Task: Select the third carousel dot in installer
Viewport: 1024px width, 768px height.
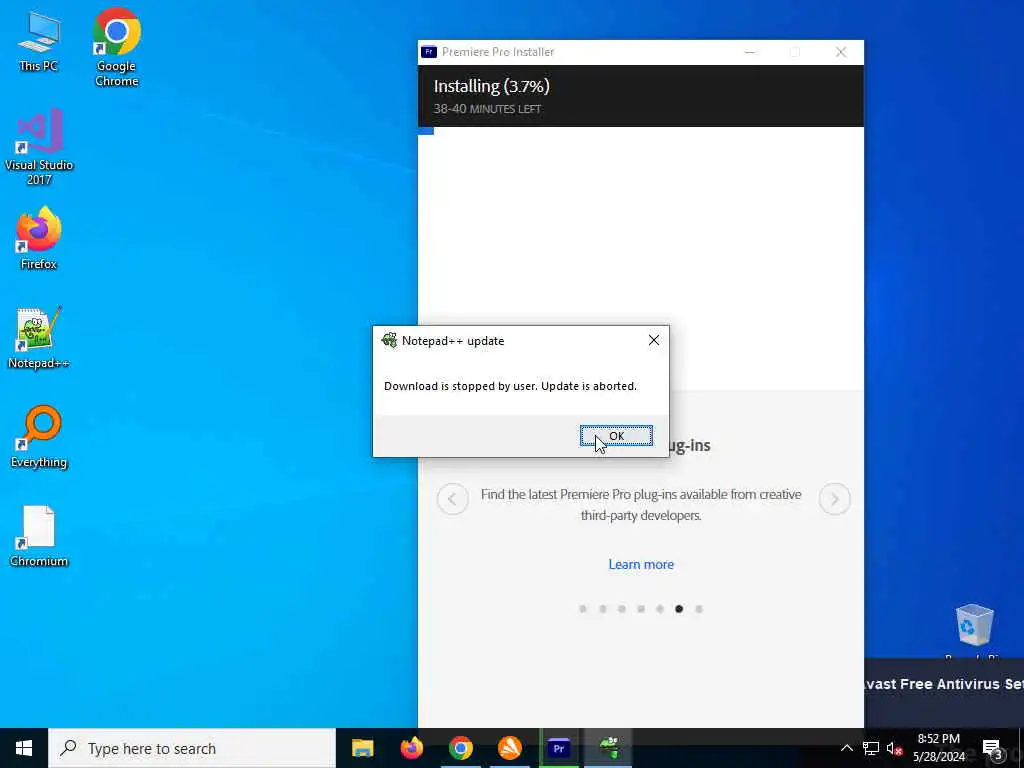Action: 622,609
